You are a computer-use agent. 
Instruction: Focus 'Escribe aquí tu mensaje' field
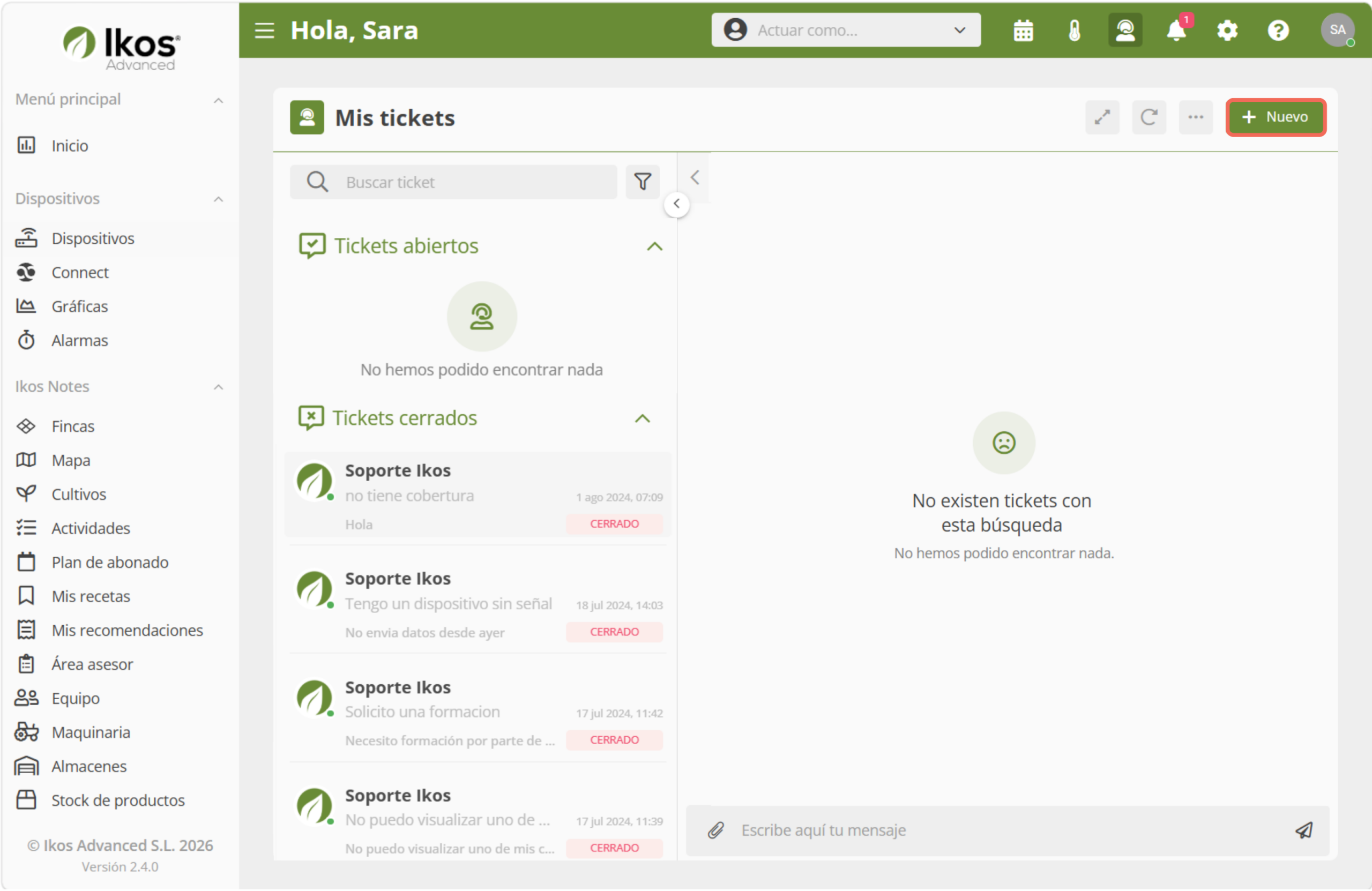1009,830
